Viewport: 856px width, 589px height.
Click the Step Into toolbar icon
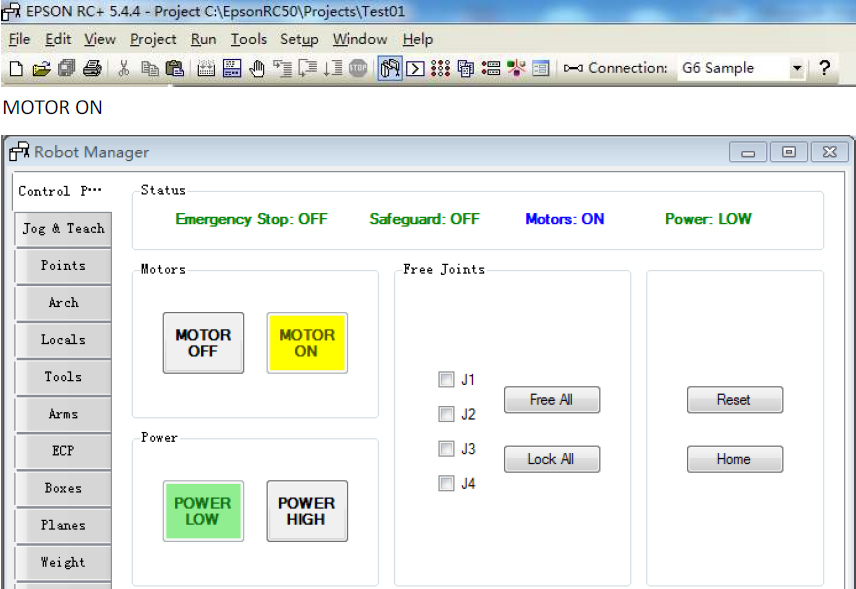tap(282, 68)
